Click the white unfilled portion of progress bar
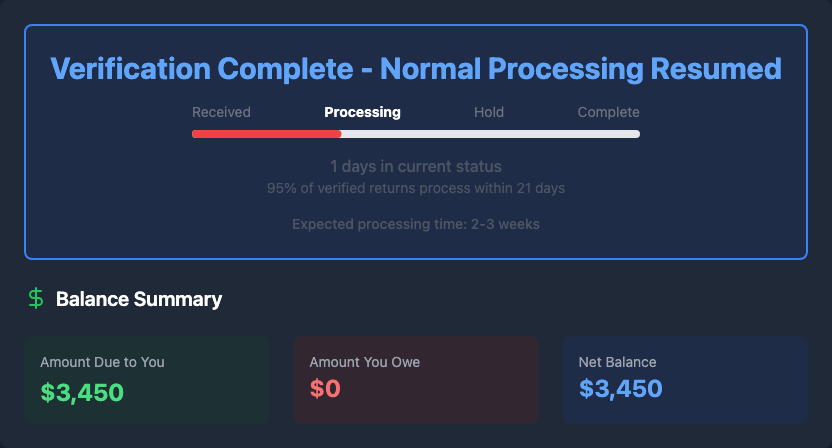832x448 pixels. [490, 134]
